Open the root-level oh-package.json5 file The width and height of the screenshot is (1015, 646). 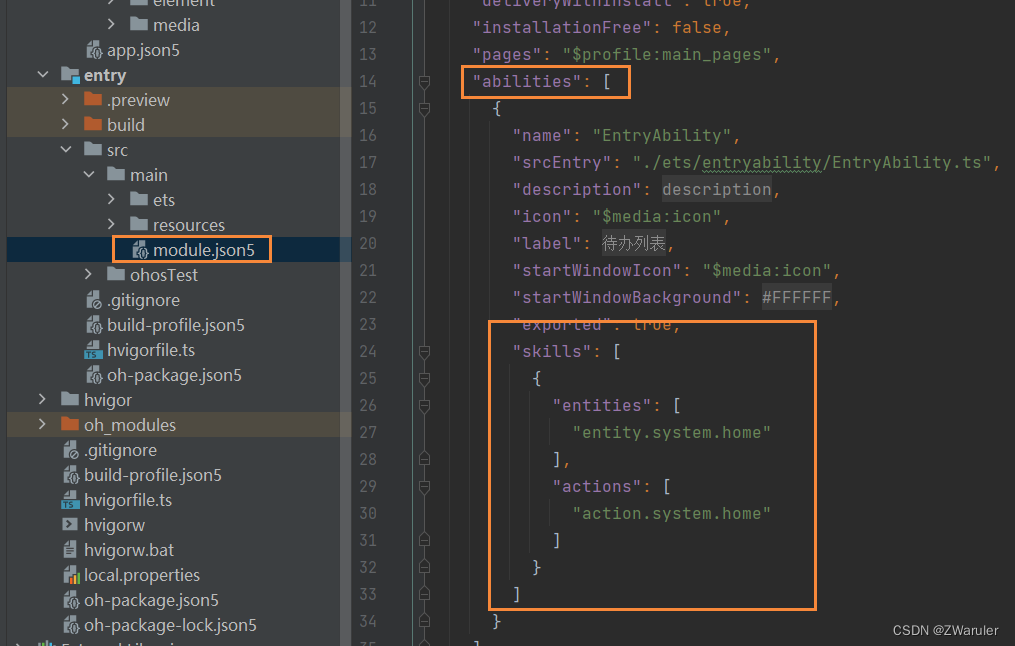(151, 600)
